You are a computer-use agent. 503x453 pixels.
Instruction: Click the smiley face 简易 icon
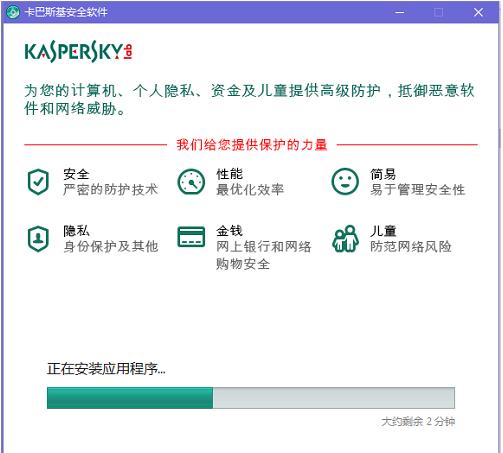tap(345, 182)
